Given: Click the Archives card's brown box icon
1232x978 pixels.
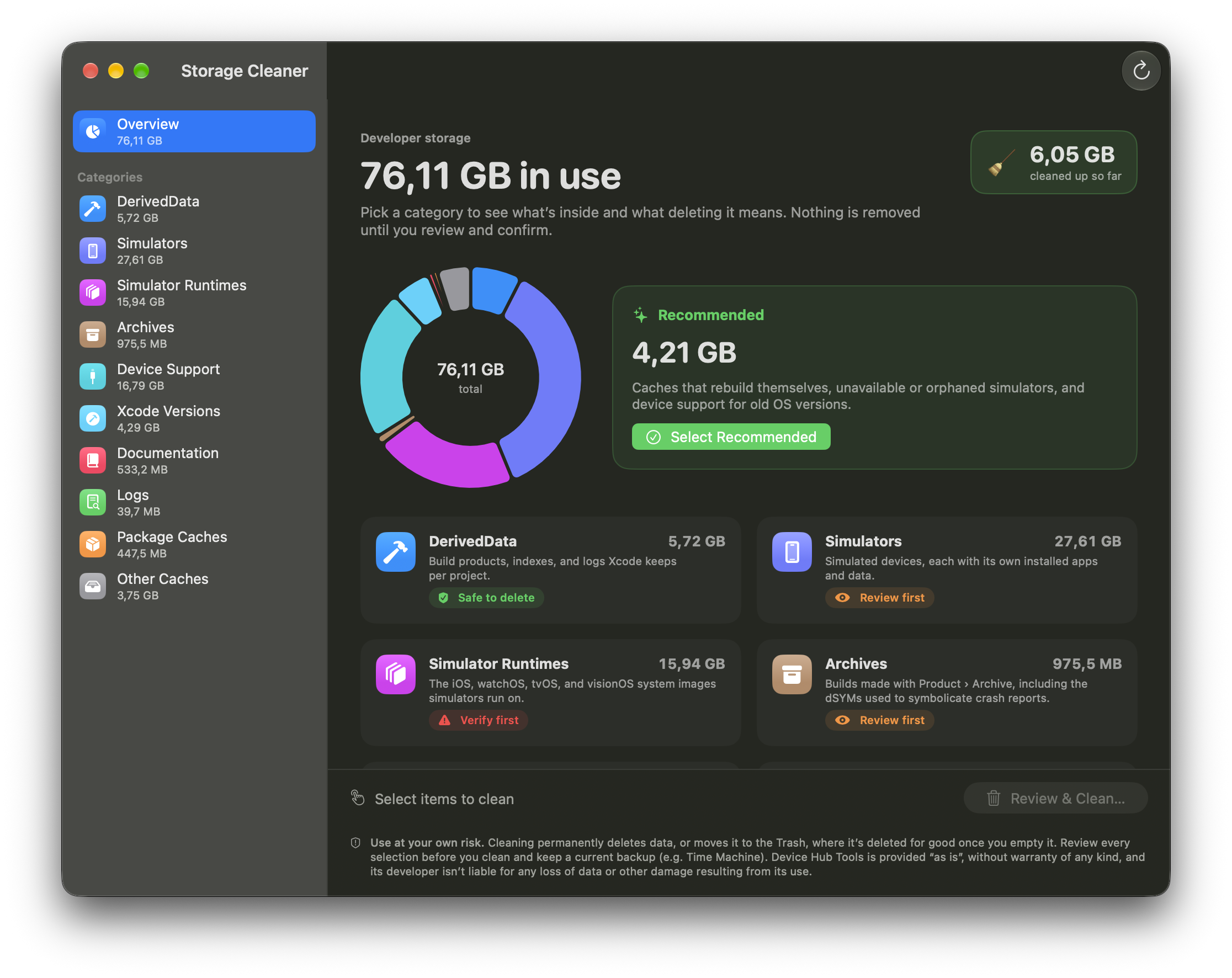Looking at the screenshot, I should [x=792, y=674].
